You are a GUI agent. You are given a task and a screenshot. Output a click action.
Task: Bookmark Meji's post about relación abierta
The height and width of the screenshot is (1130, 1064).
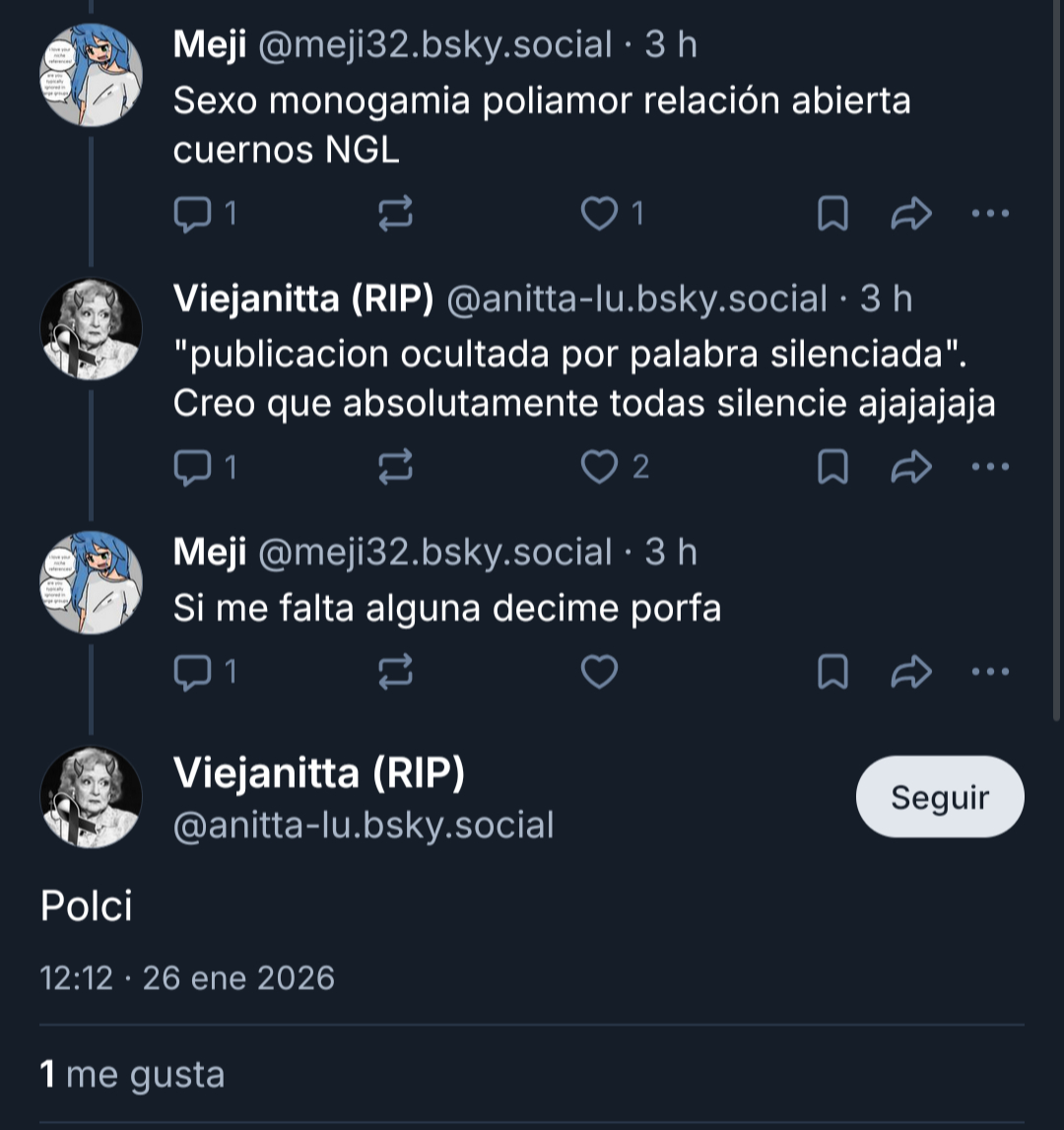point(833,214)
